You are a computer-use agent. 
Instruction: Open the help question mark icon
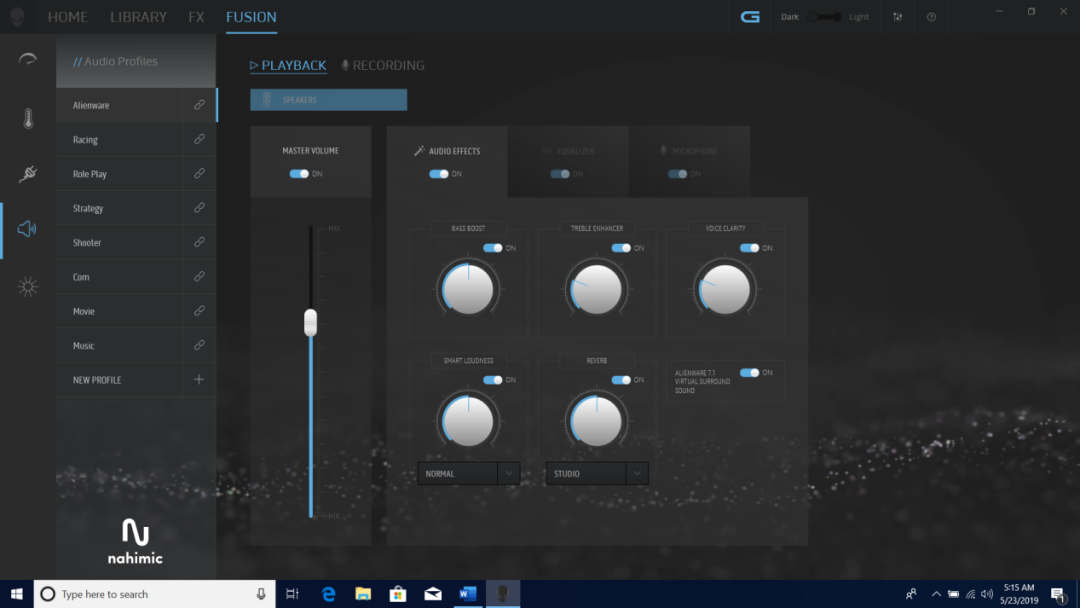(x=931, y=17)
